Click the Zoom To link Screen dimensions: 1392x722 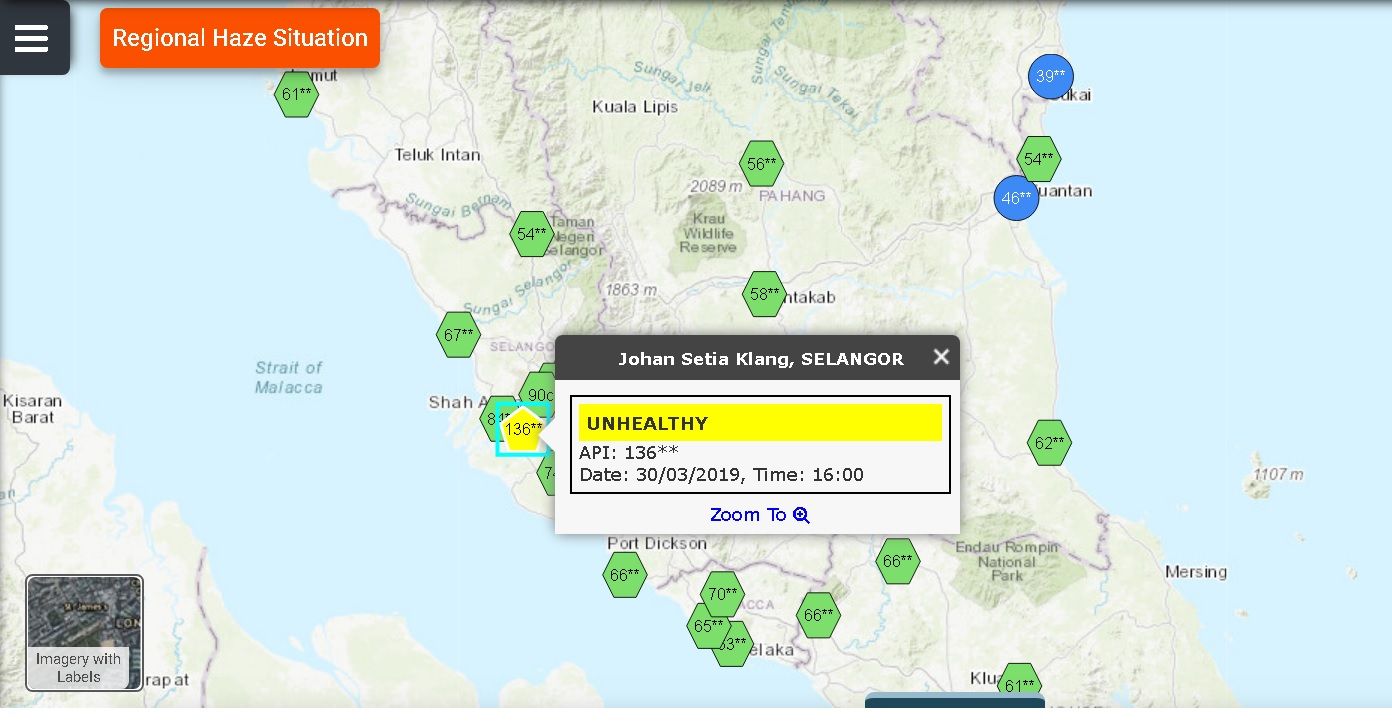coord(759,515)
